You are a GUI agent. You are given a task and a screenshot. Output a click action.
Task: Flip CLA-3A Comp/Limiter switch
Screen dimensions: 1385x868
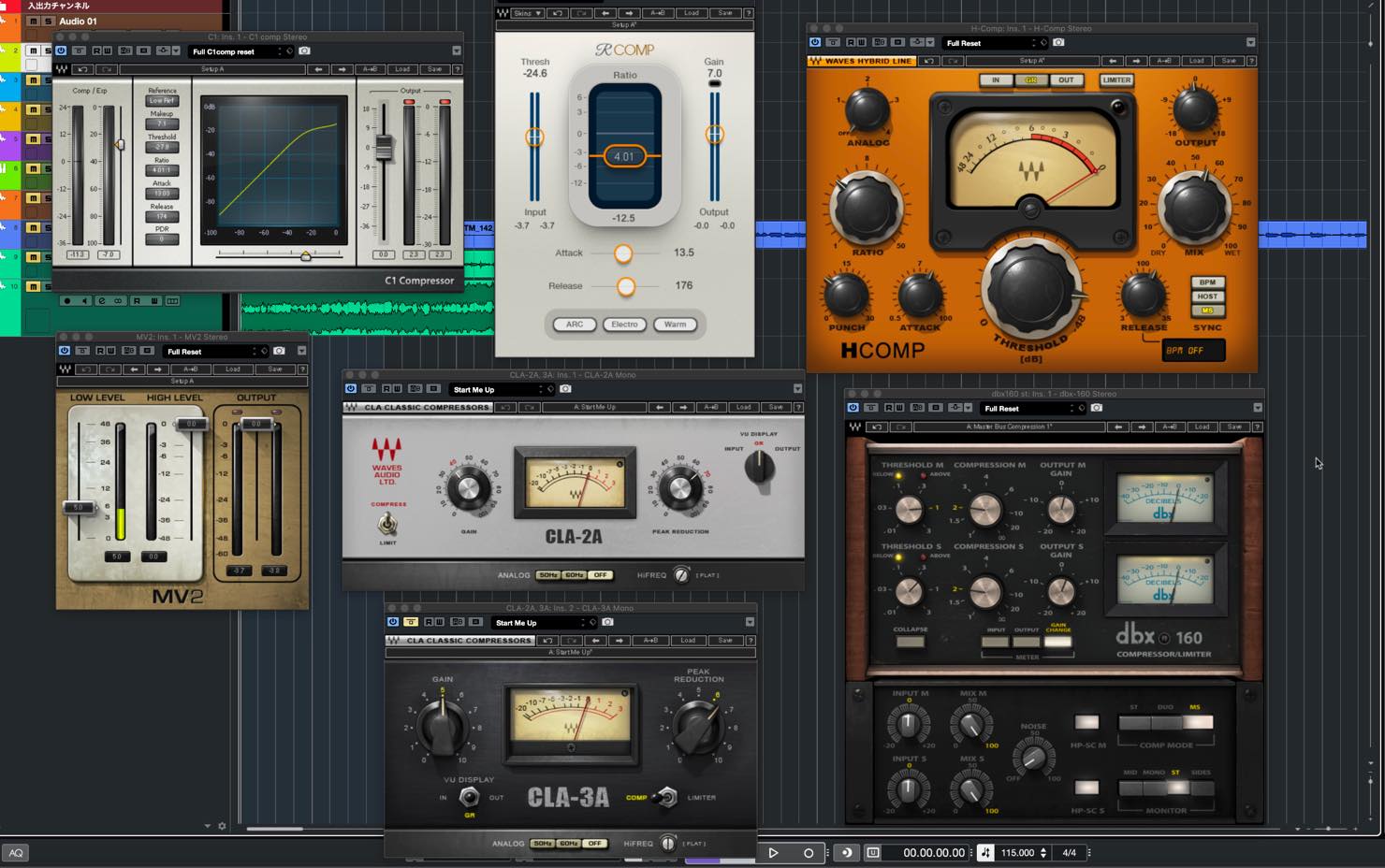pyautogui.click(x=666, y=798)
